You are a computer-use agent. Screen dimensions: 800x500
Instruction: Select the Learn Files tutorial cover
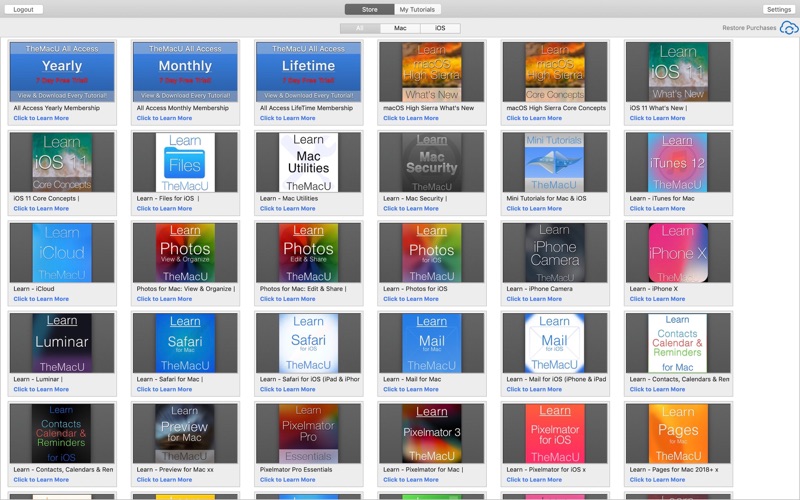tap(185, 162)
